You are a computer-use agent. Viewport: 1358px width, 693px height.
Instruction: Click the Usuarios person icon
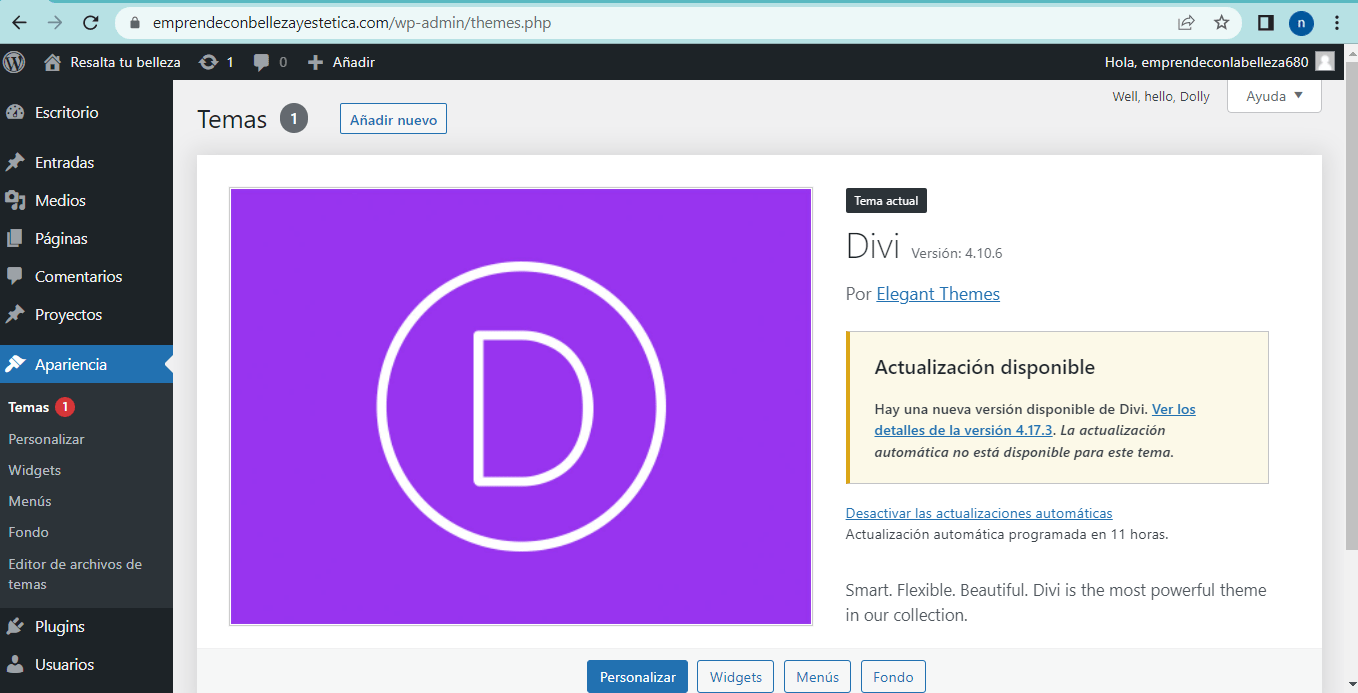coord(15,664)
